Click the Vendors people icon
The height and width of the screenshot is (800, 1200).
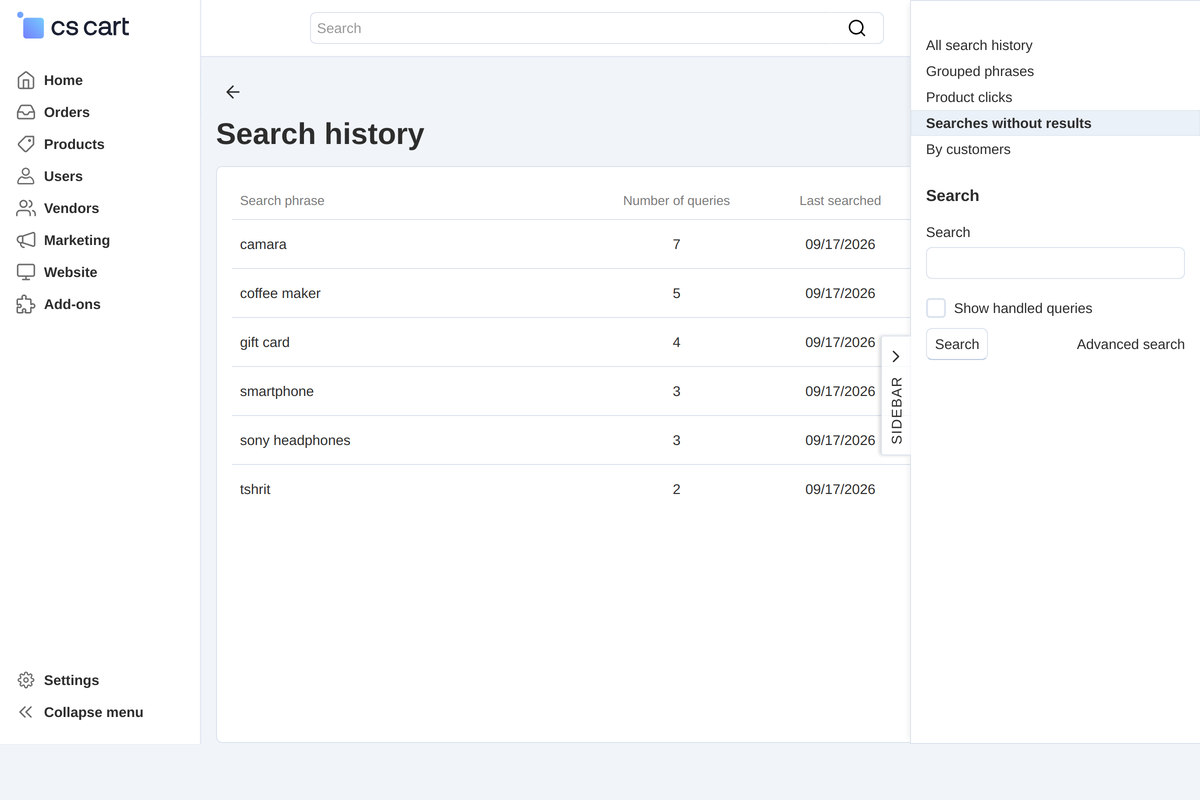click(x=26, y=208)
